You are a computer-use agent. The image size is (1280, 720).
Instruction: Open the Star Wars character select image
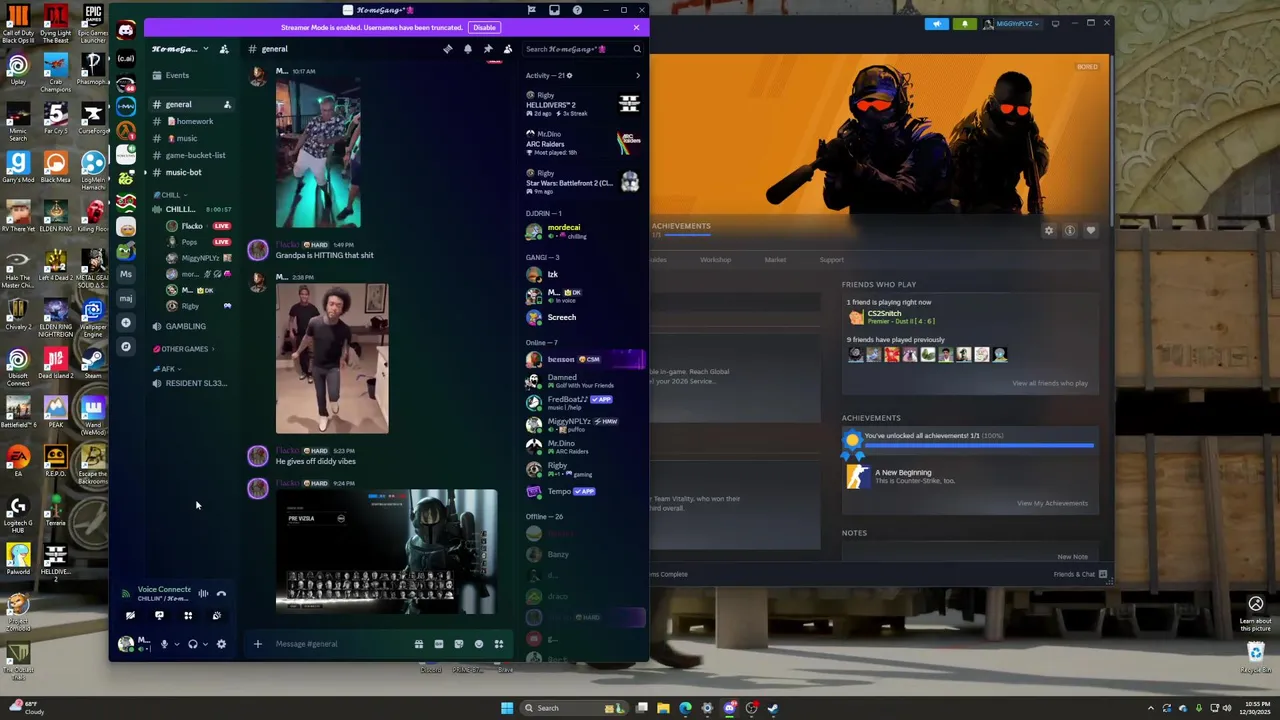point(386,551)
